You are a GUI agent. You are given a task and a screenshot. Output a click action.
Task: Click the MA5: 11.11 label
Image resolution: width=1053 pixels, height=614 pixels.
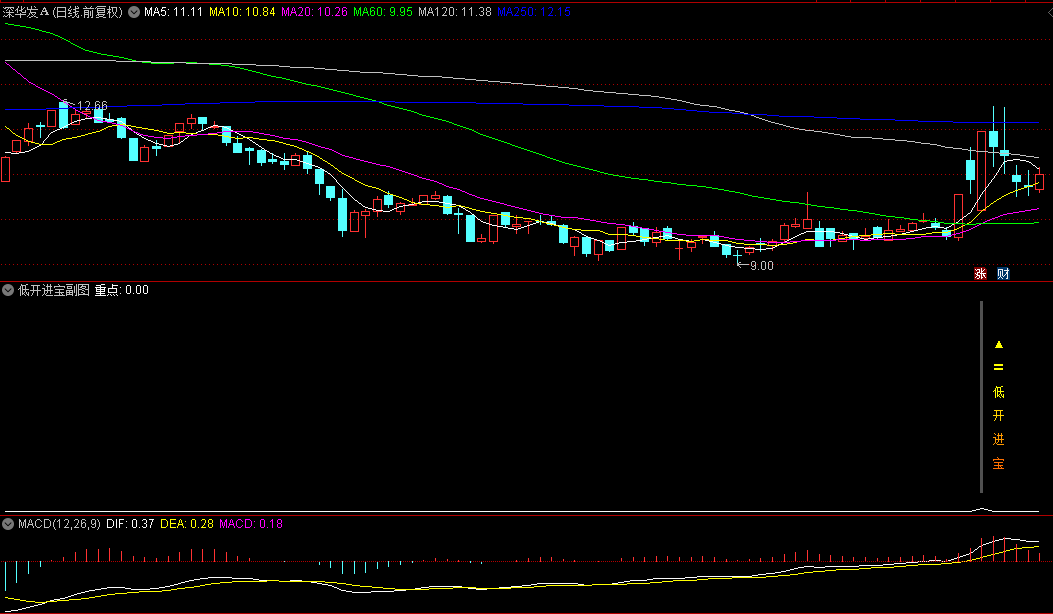[x=173, y=12]
